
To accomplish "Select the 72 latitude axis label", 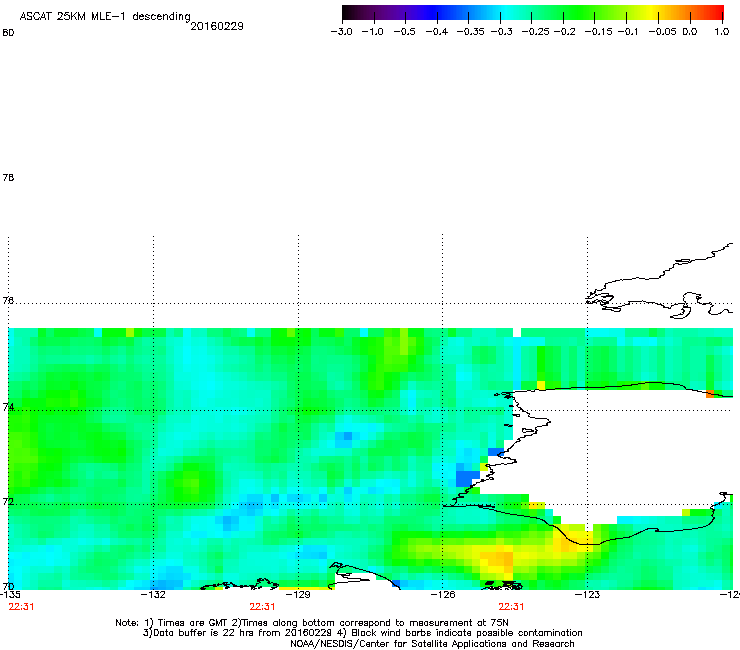I will [8, 501].
